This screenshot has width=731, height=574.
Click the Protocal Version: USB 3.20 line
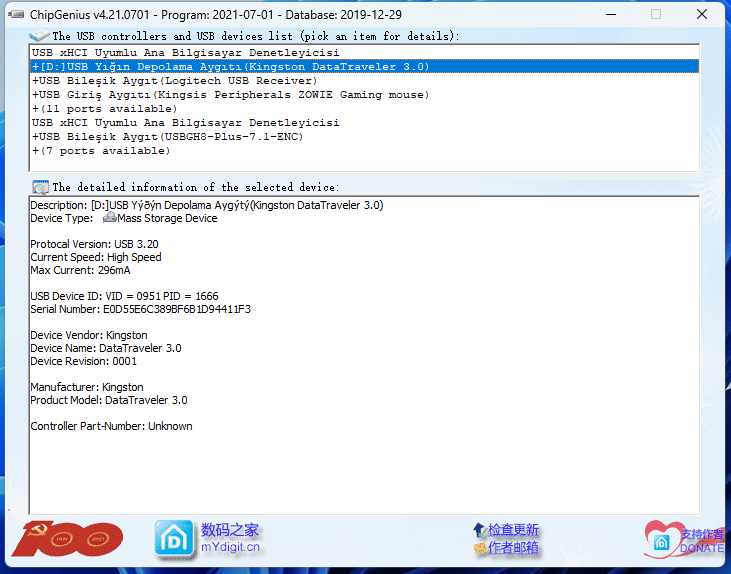pos(94,244)
